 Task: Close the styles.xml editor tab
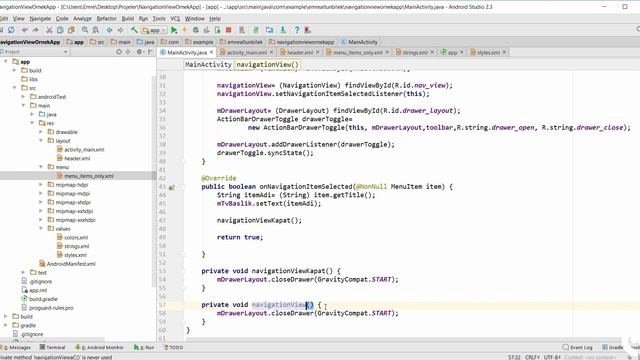coord(504,52)
